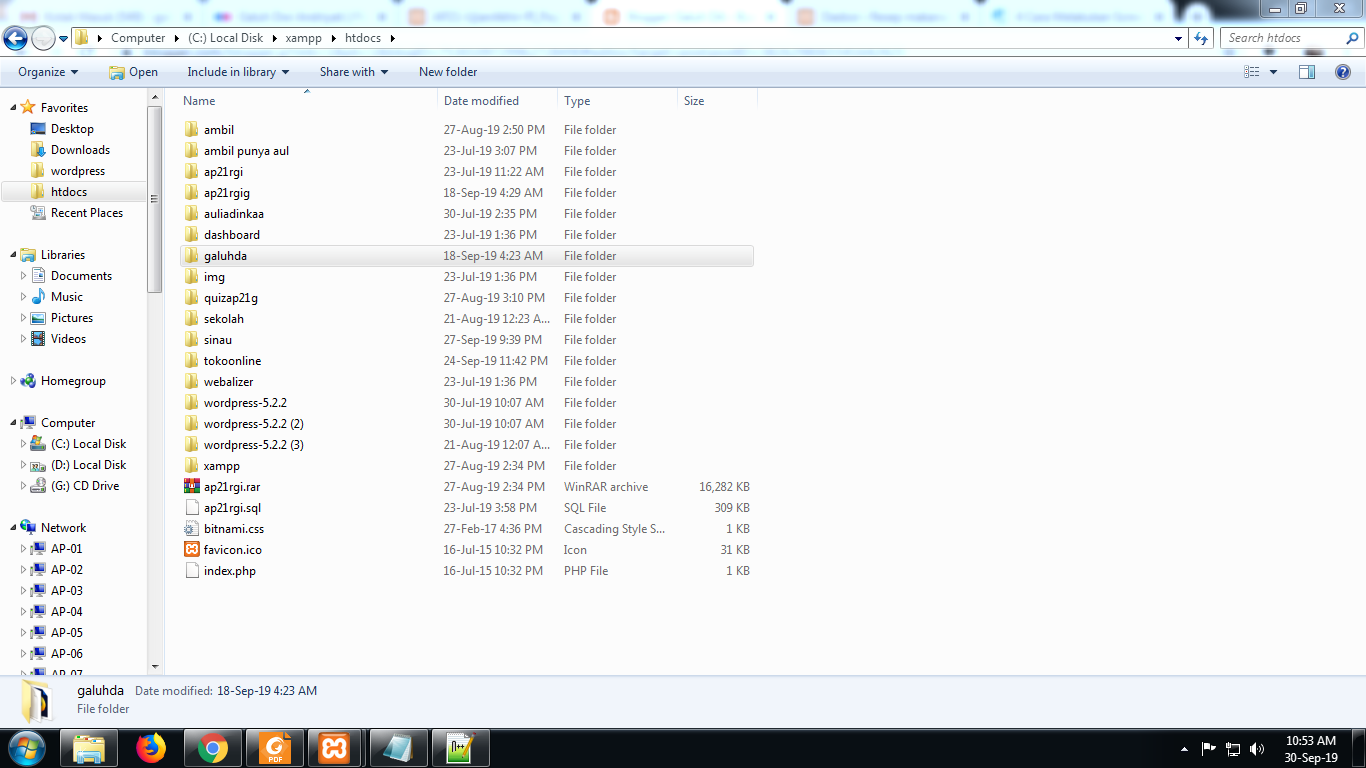This screenshot has height=768, width=1366.
Task: Select the sinau folder
Action: click(466, 340)
